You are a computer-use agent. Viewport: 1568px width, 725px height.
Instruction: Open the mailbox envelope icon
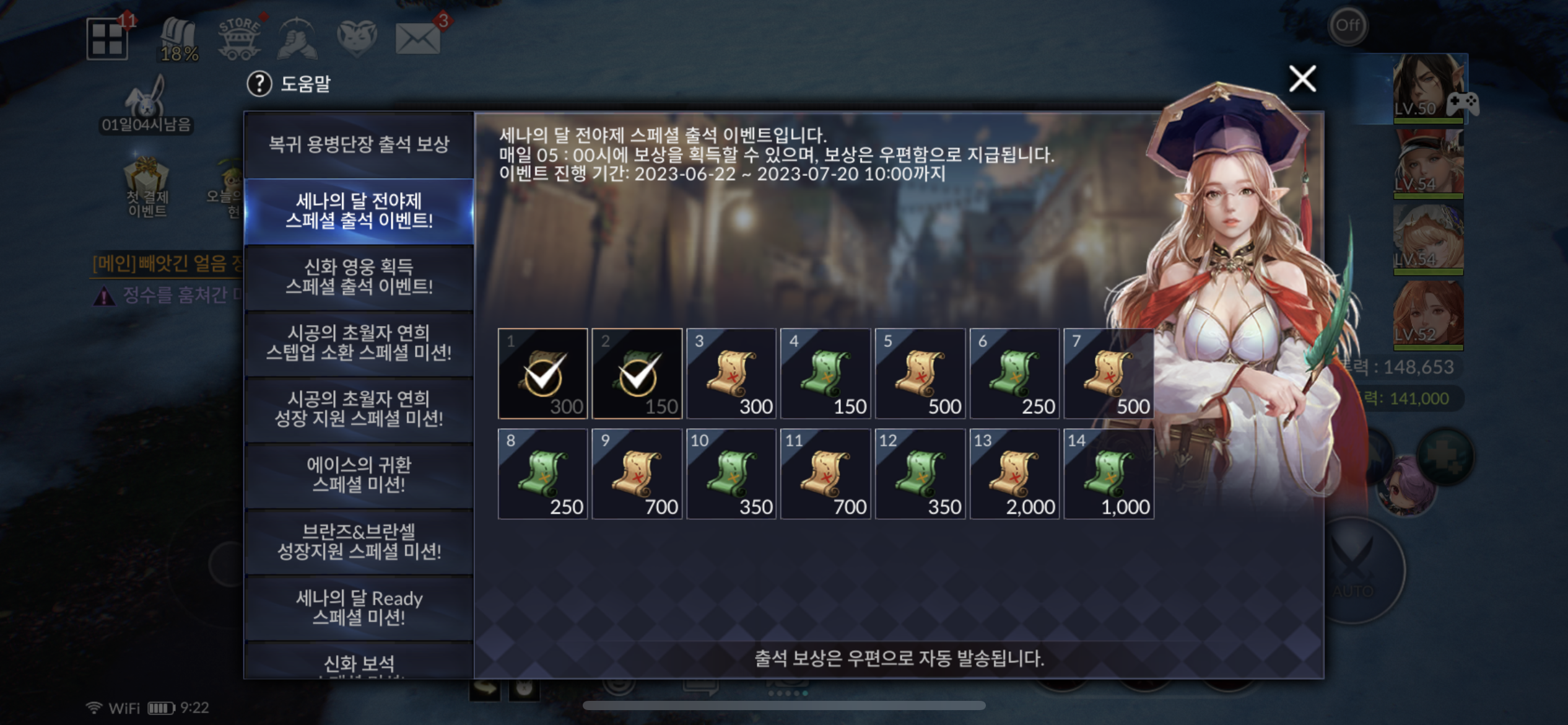[x=418, y=38]
